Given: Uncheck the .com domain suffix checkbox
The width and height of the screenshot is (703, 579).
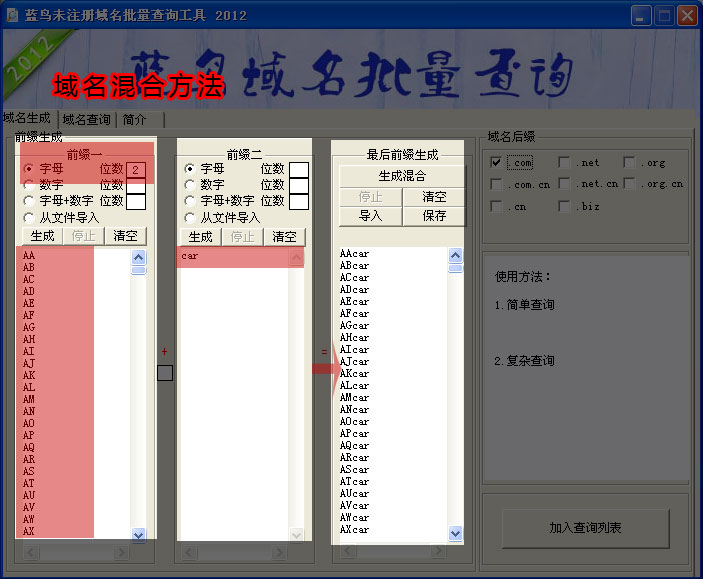Looking at the screenshot, I should (x=497, y=162).
